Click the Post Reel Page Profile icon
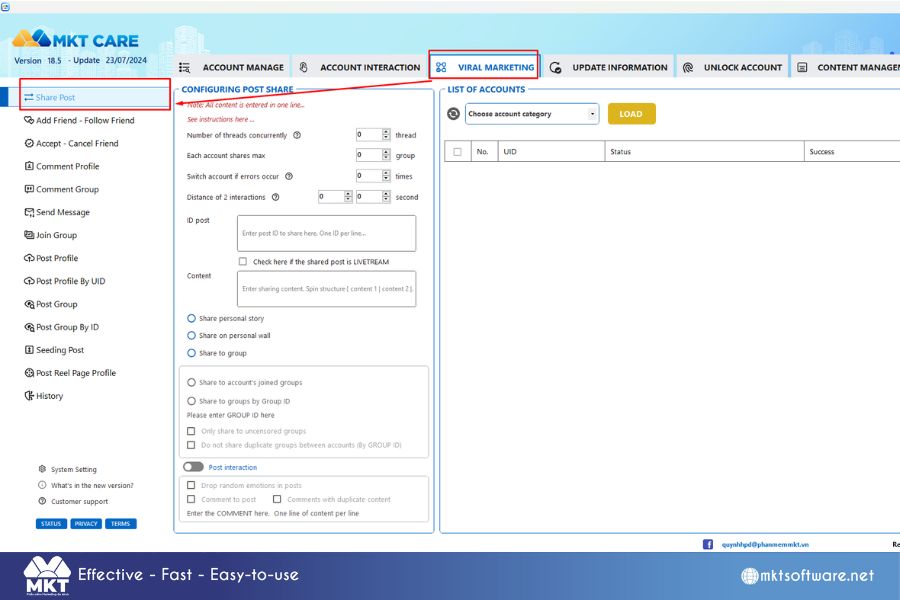 (29, 373)
